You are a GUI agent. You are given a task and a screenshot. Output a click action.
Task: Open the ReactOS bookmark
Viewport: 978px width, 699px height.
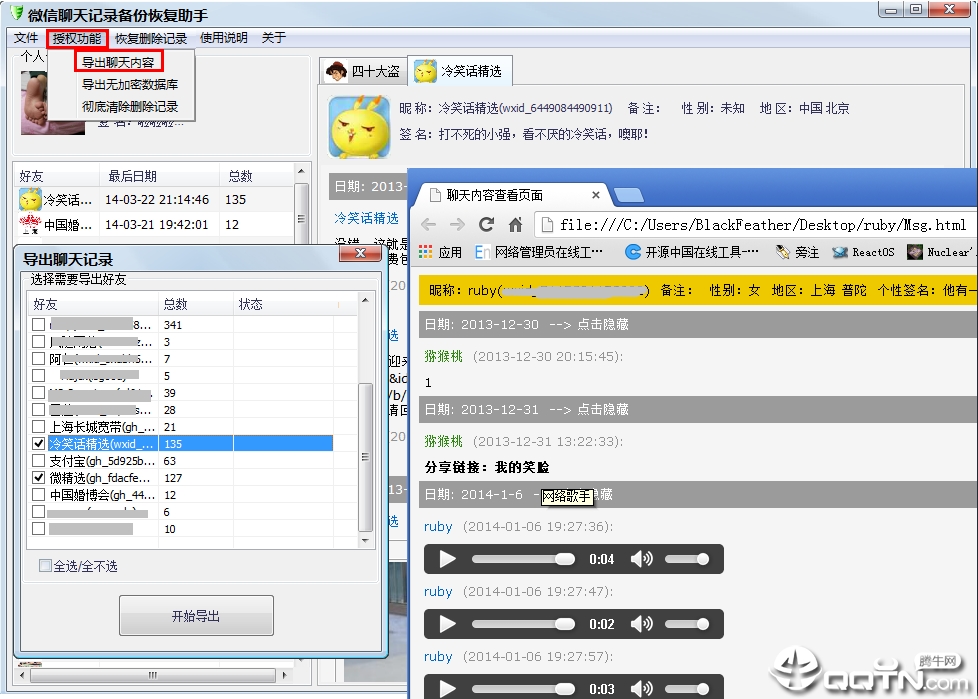point(863,252)
